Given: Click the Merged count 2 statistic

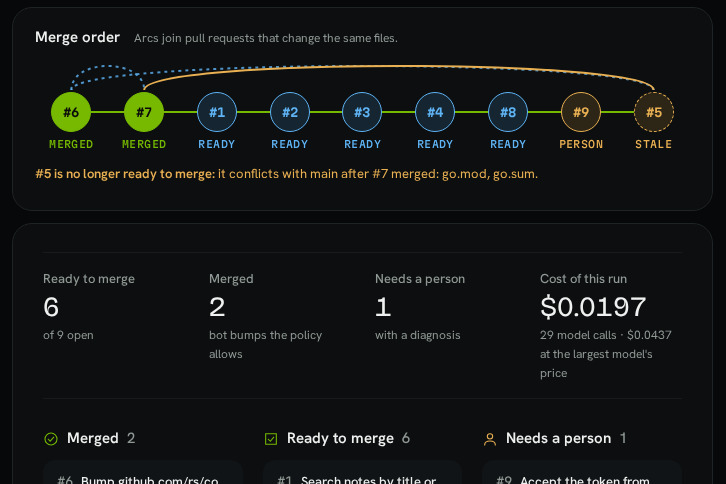Looking at the screenshot, I should [217, 307].
